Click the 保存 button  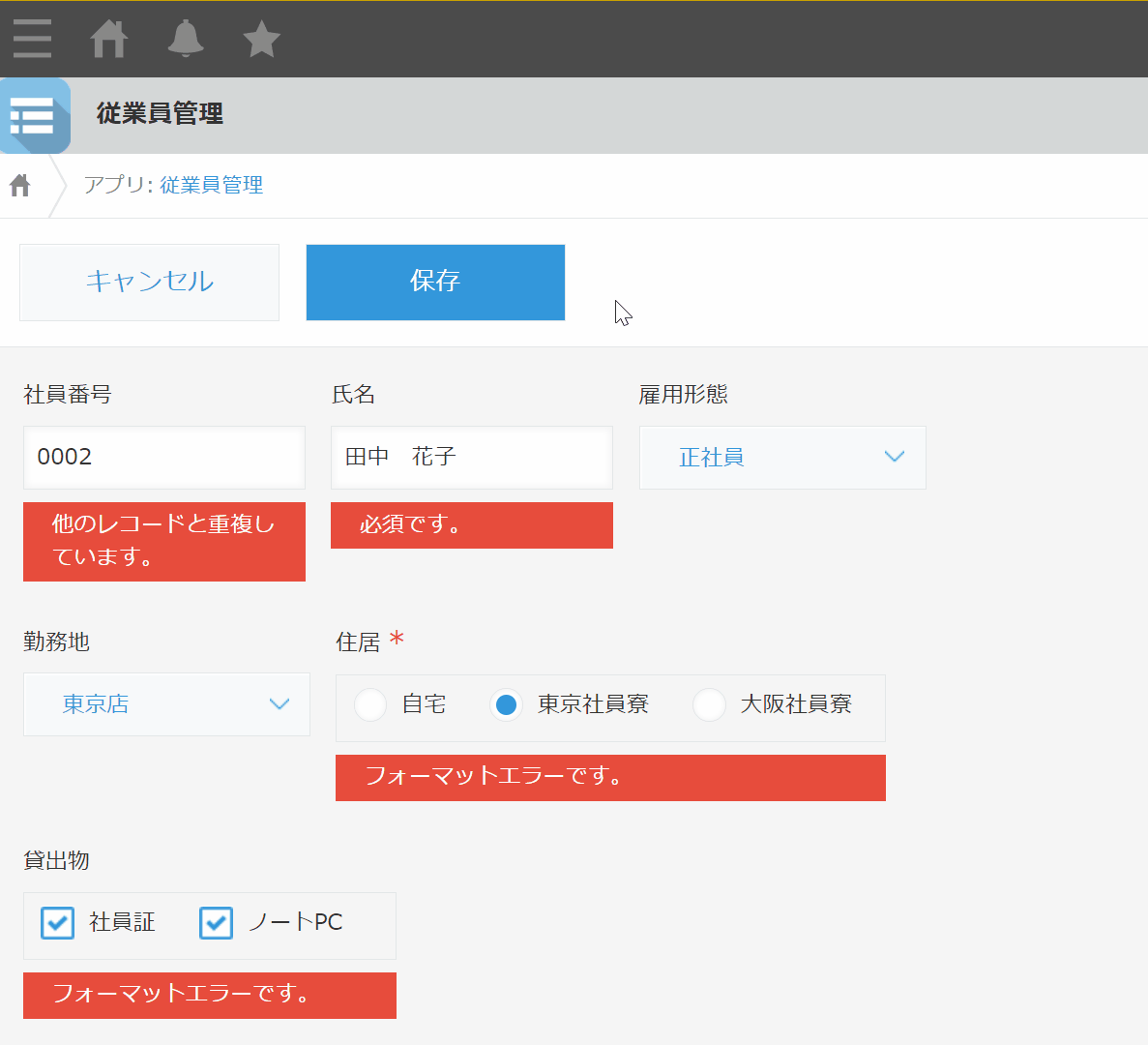[x=435, y=282]
